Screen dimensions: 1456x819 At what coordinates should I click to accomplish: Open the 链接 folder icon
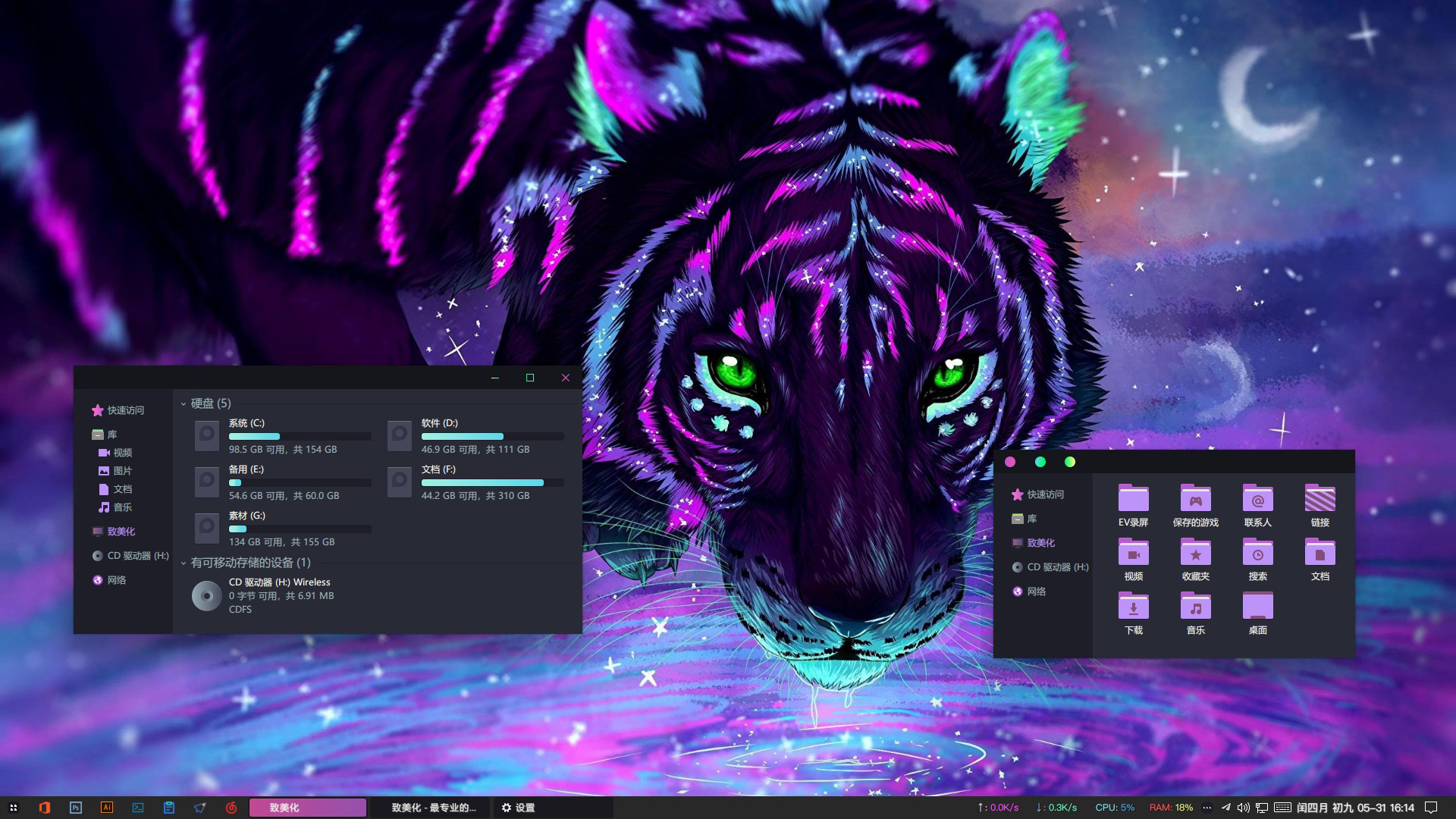1319,498
